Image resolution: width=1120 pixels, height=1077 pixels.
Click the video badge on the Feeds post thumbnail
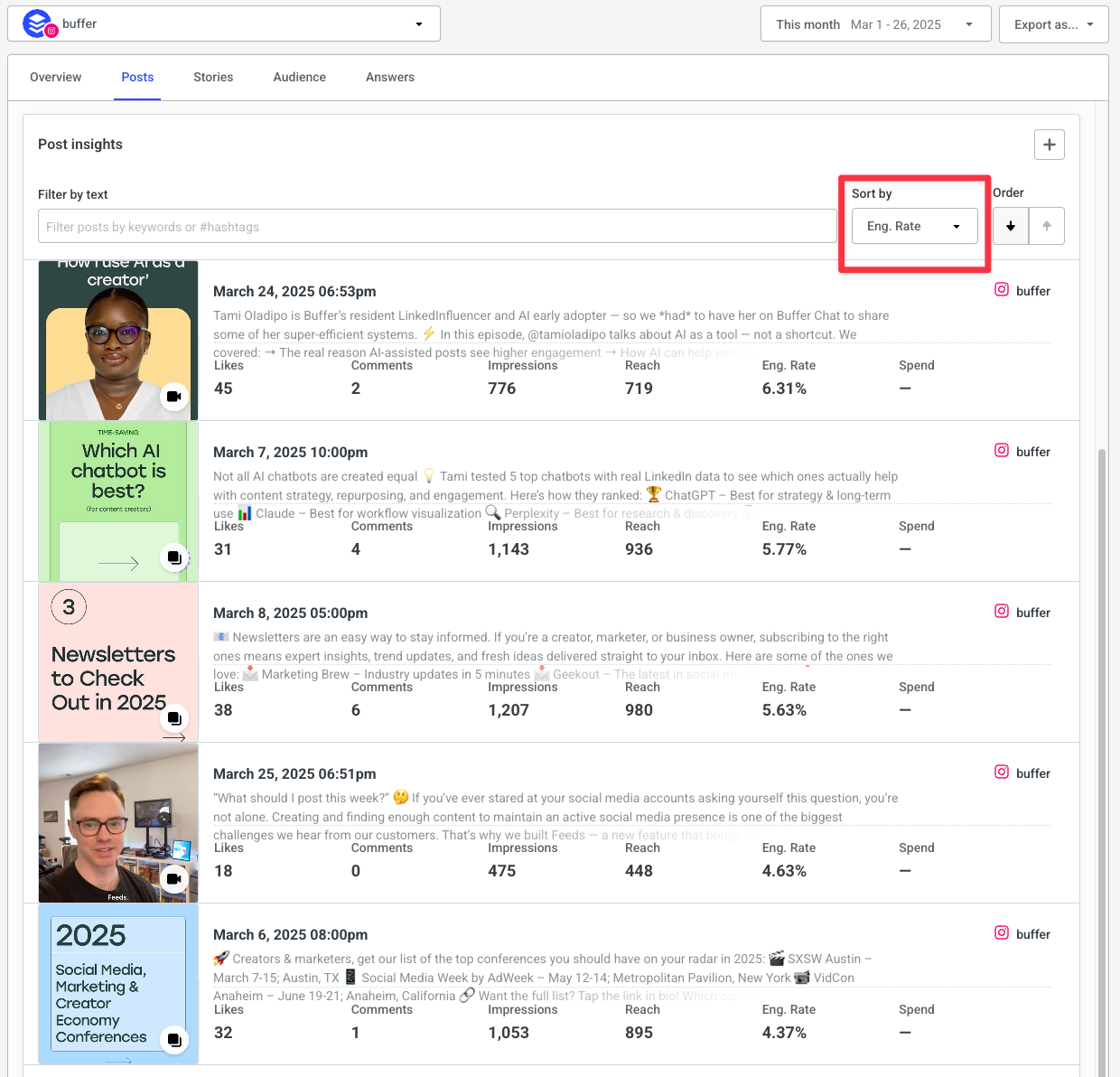(174, 877)
